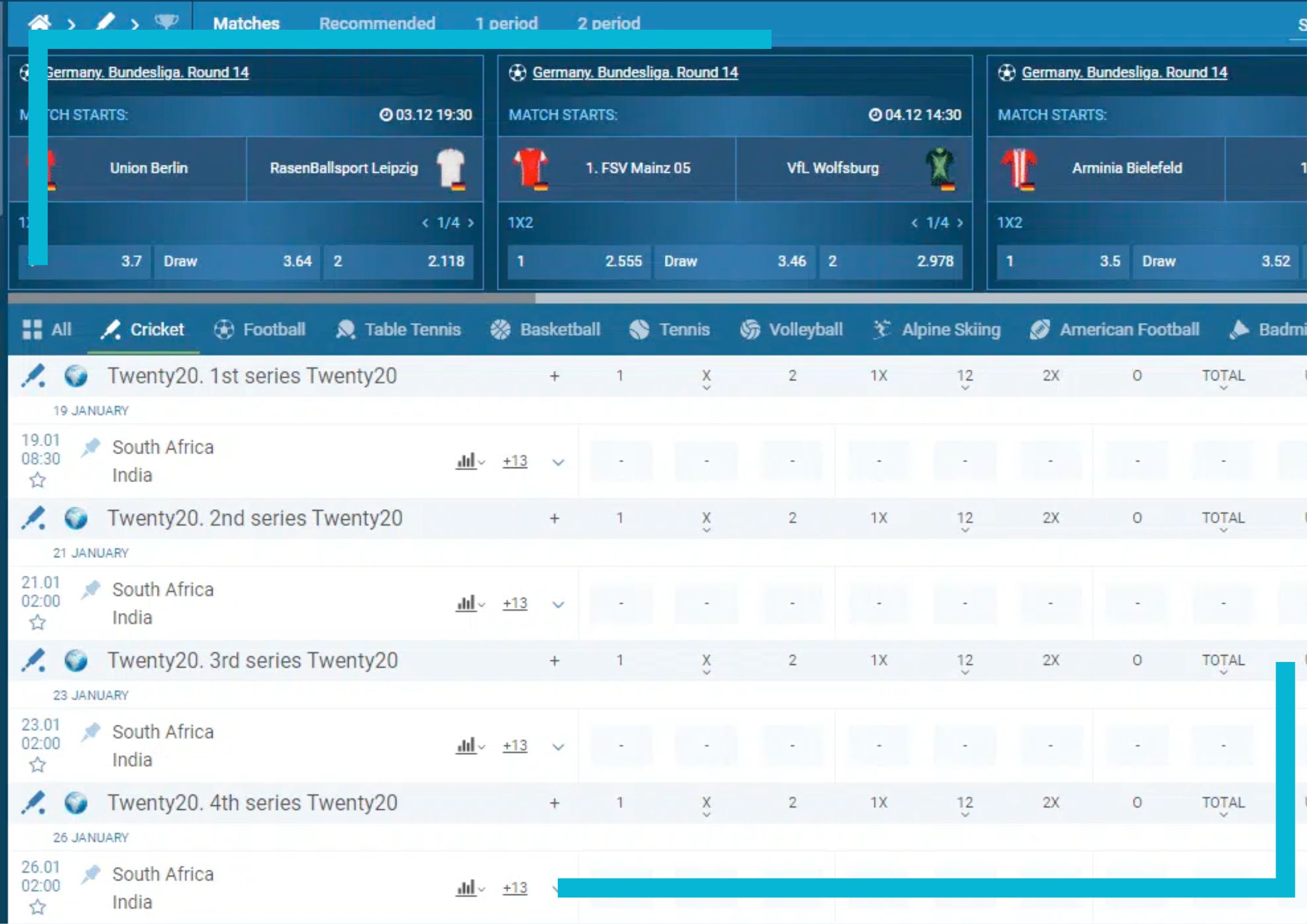Expand 2nd series Twenty20 with plus
Image resolution: width=1307 pixels, height=924 pixels.
554,518
